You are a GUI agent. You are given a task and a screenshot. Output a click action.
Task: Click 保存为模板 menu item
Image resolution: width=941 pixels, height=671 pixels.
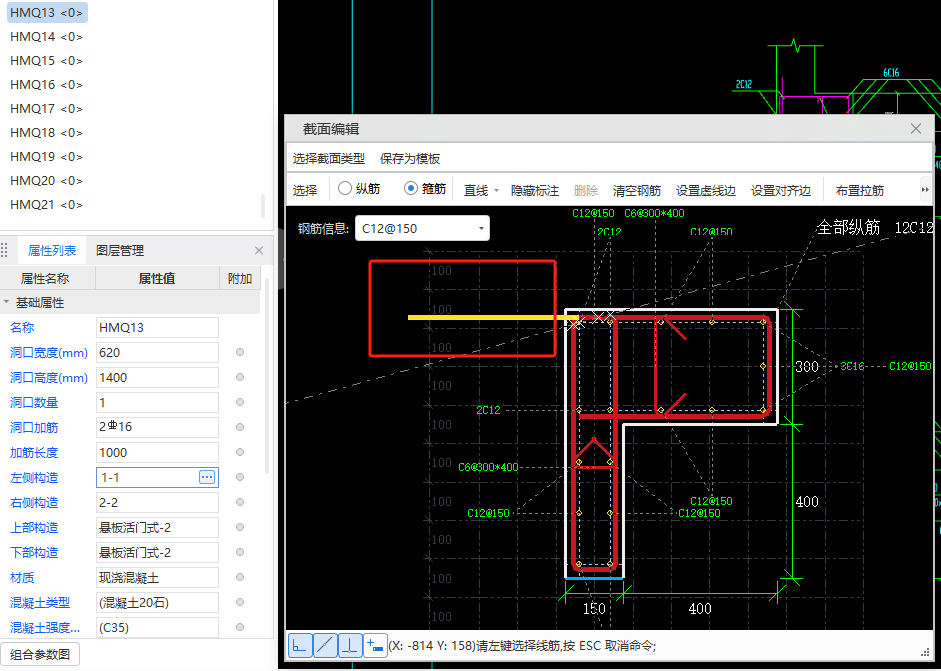(x=410, y=158)
